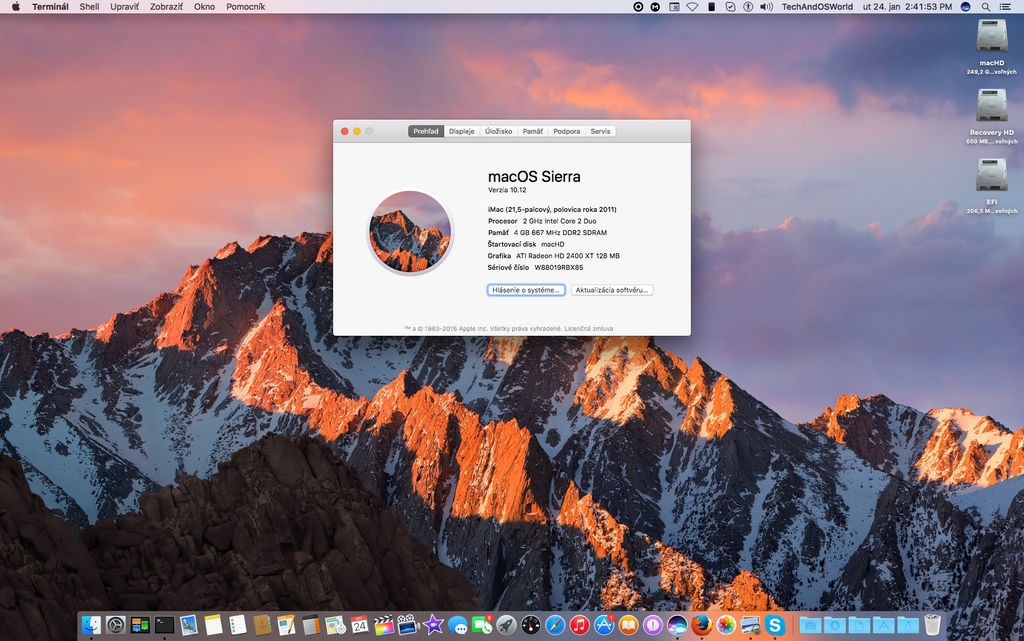
Task: Open the Licenčná zmluva link
Action: tap(588, 329)
